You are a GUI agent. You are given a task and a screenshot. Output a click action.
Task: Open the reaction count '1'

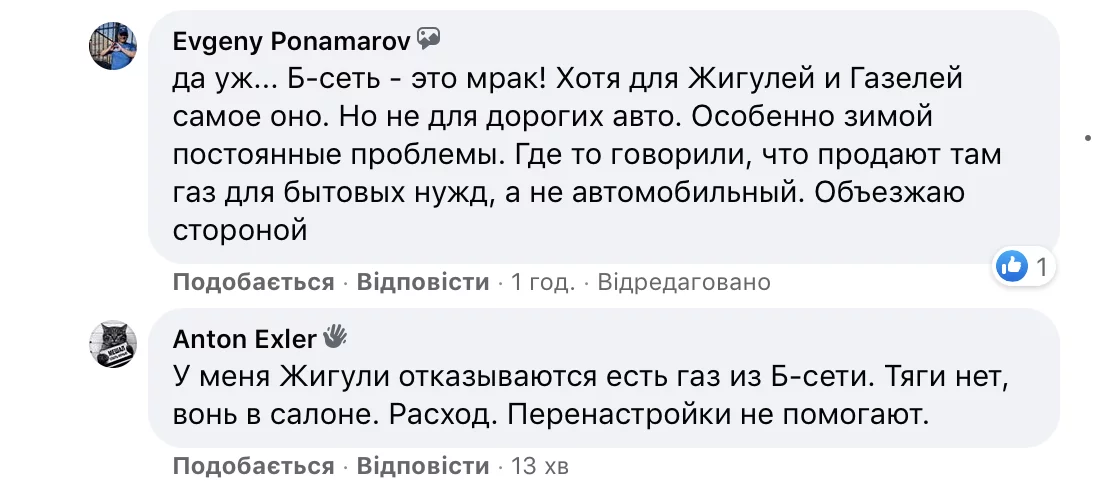tap(1041, 267)
